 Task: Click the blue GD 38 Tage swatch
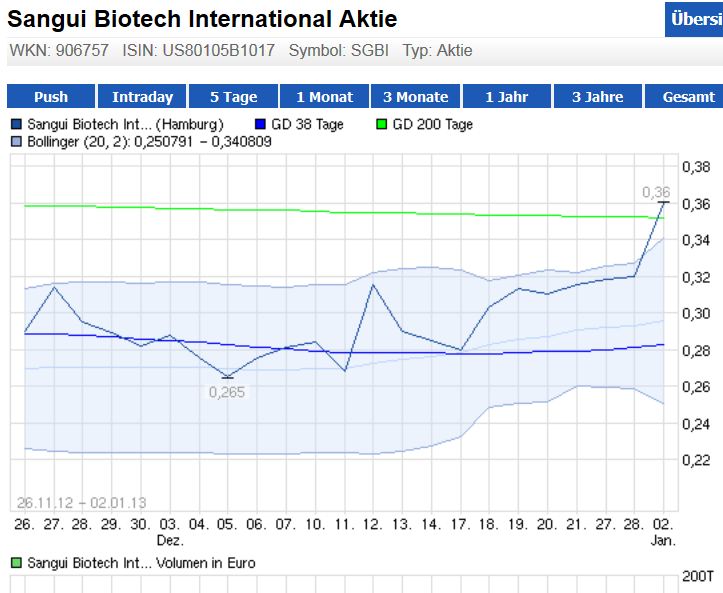tap(261, 125)
